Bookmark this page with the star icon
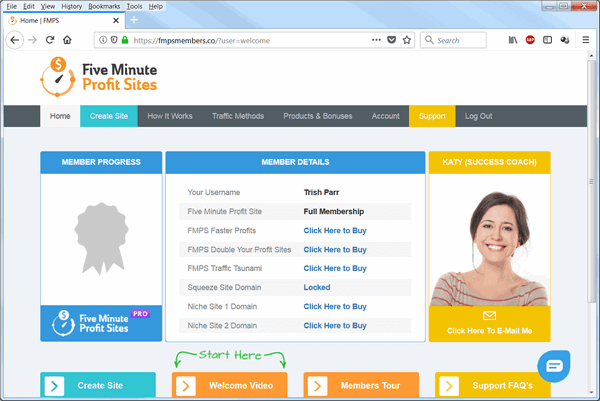The height and width of the screenshot is (401, 600). click(x=407, y=40)
